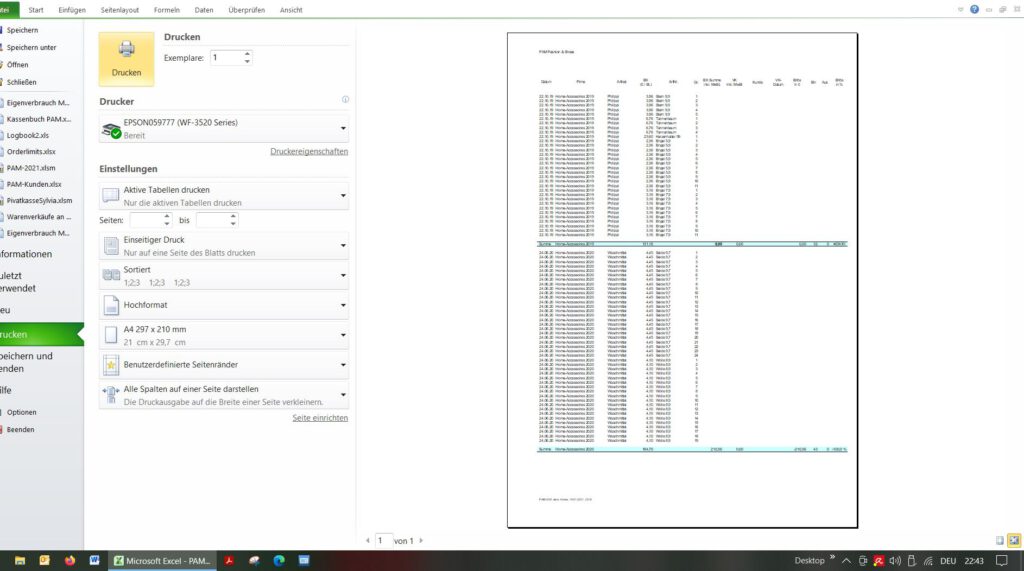1024x571 pixels.
Task: Click the Speichern unter save-as icon
Action: coord(2,47)
